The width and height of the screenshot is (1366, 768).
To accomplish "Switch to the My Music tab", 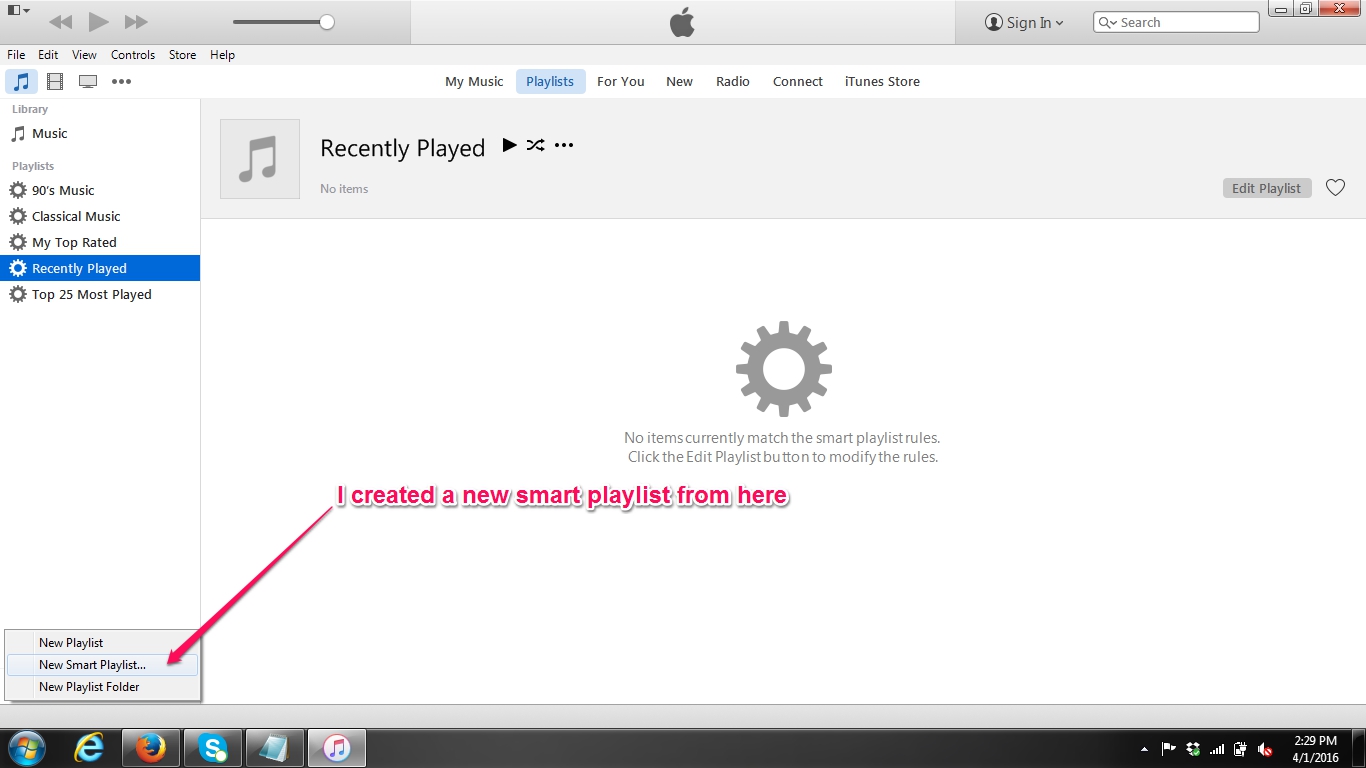I will pos(474,81).
